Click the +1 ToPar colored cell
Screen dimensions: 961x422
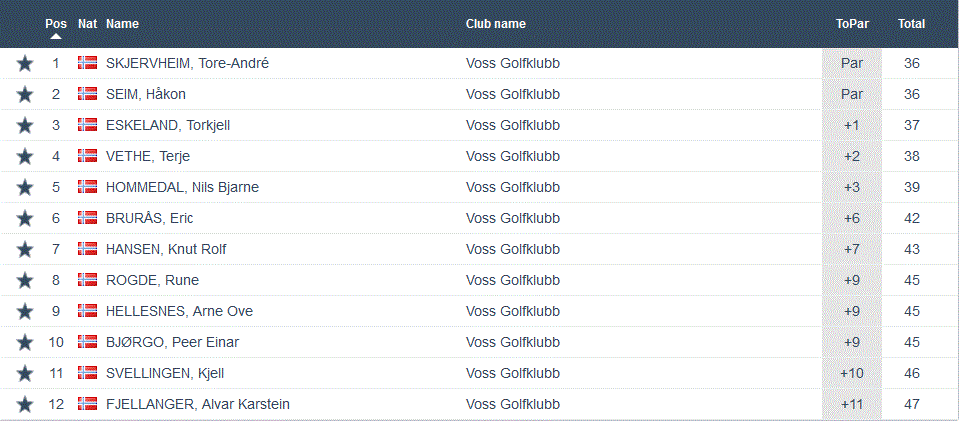tap(851, 126)
